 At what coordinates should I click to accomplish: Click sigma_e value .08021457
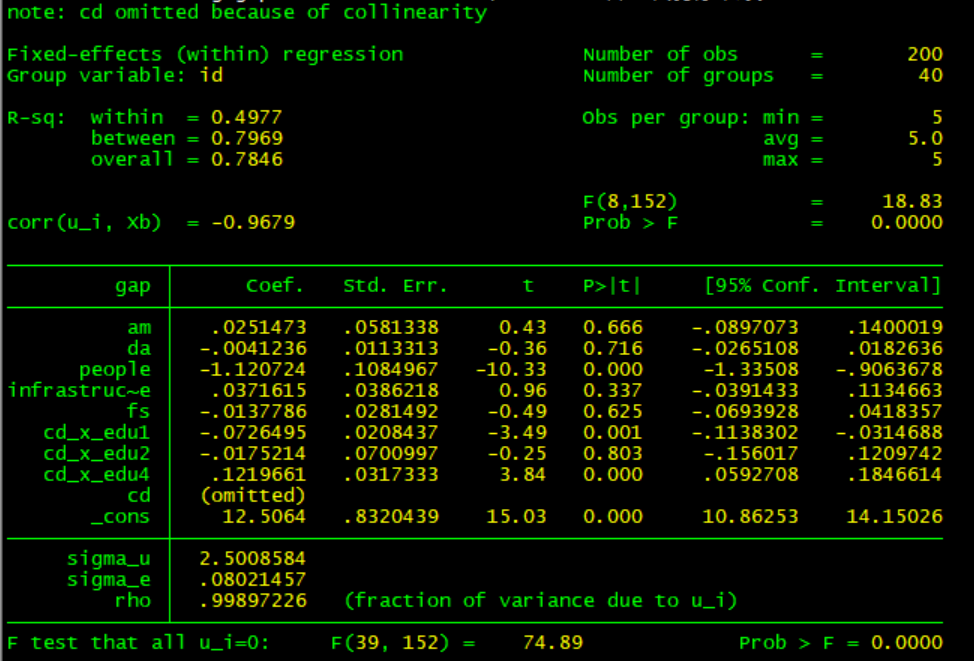pos(253,580)
